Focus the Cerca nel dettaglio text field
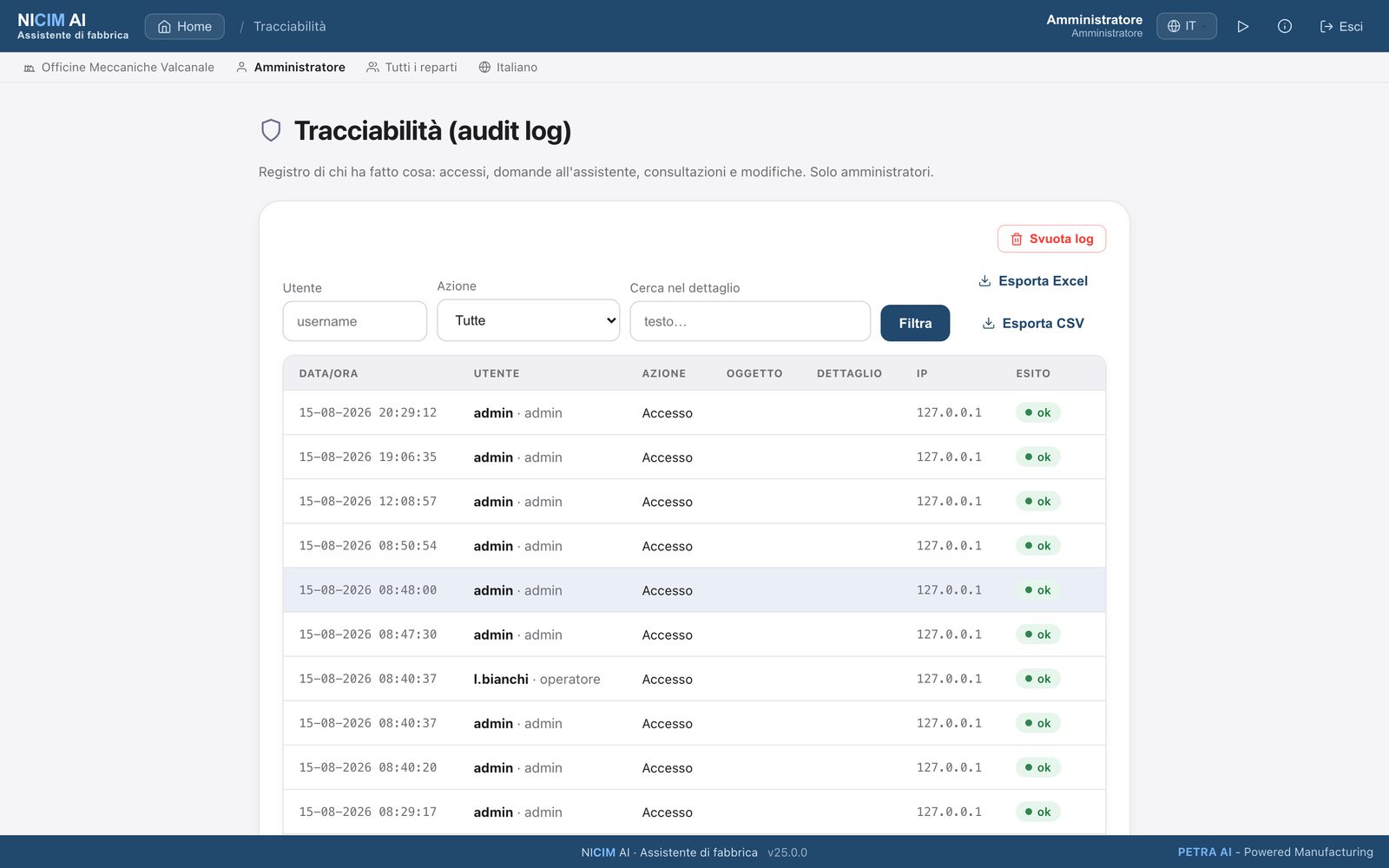The height and width of the screenshot is (868, 1389). pyautogui.click(x=750, y=321)
